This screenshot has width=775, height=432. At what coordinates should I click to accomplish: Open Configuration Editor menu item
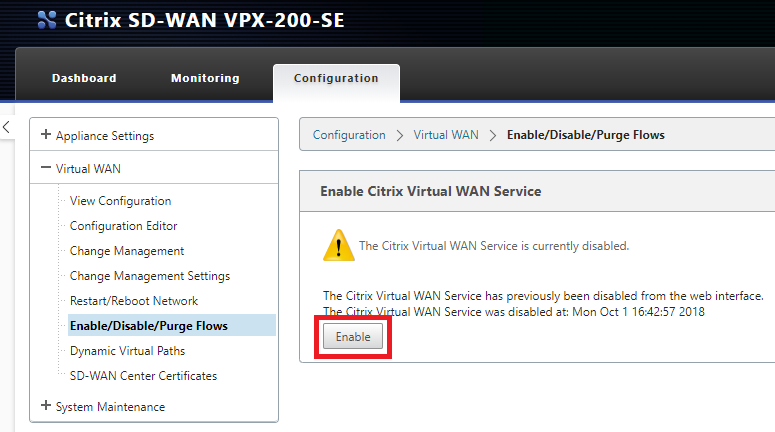tap(124, 226)
